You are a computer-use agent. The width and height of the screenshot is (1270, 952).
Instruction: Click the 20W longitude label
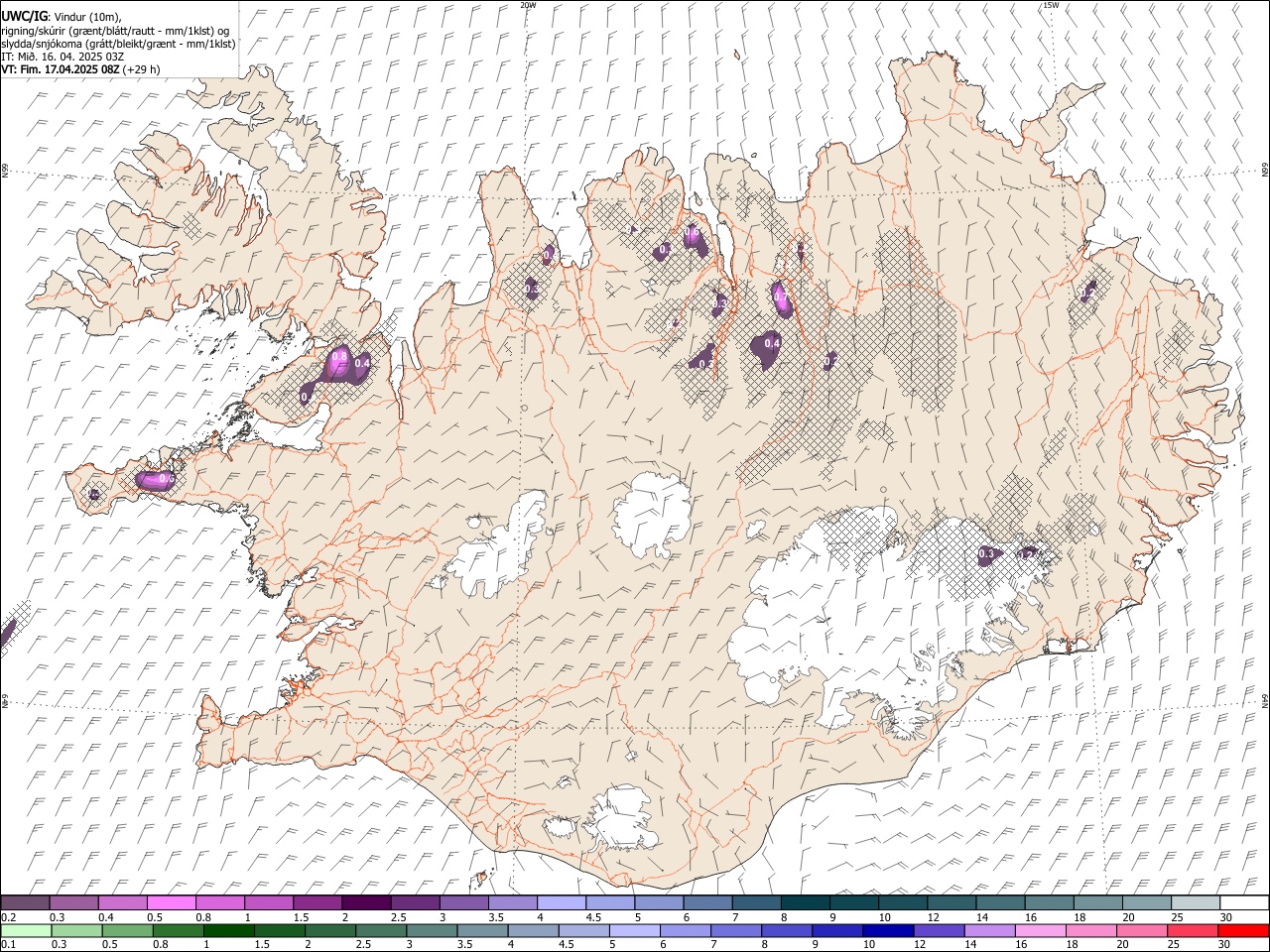coord(528,5)
